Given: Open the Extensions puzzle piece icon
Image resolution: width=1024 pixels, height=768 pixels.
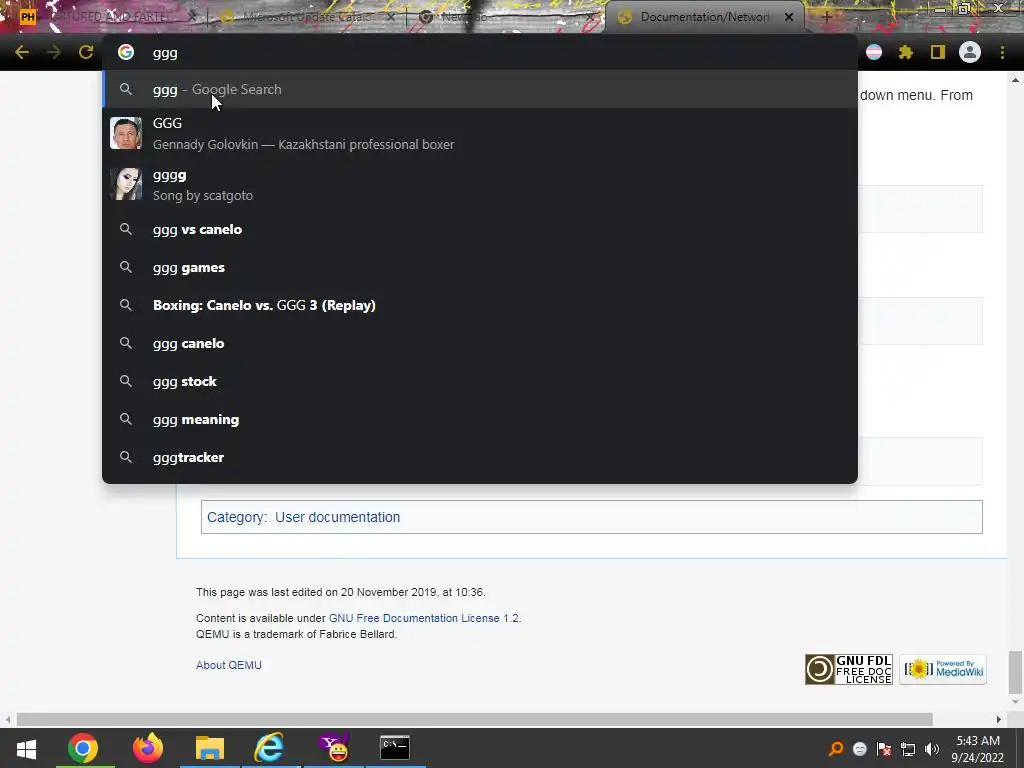Looking at the screenshot, I should click(905, 52).
